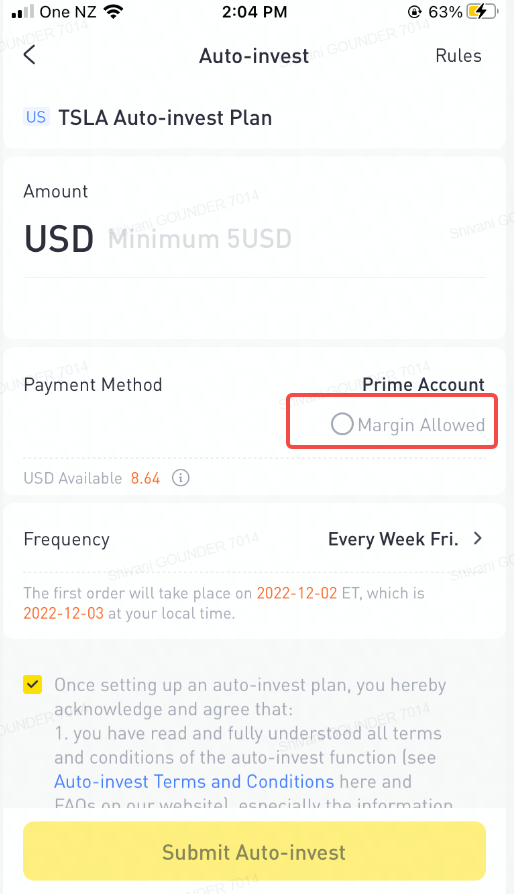Tap the cellular signal bars icon
The width and height of the screenshot is (514, 894).
coord(23,12)
